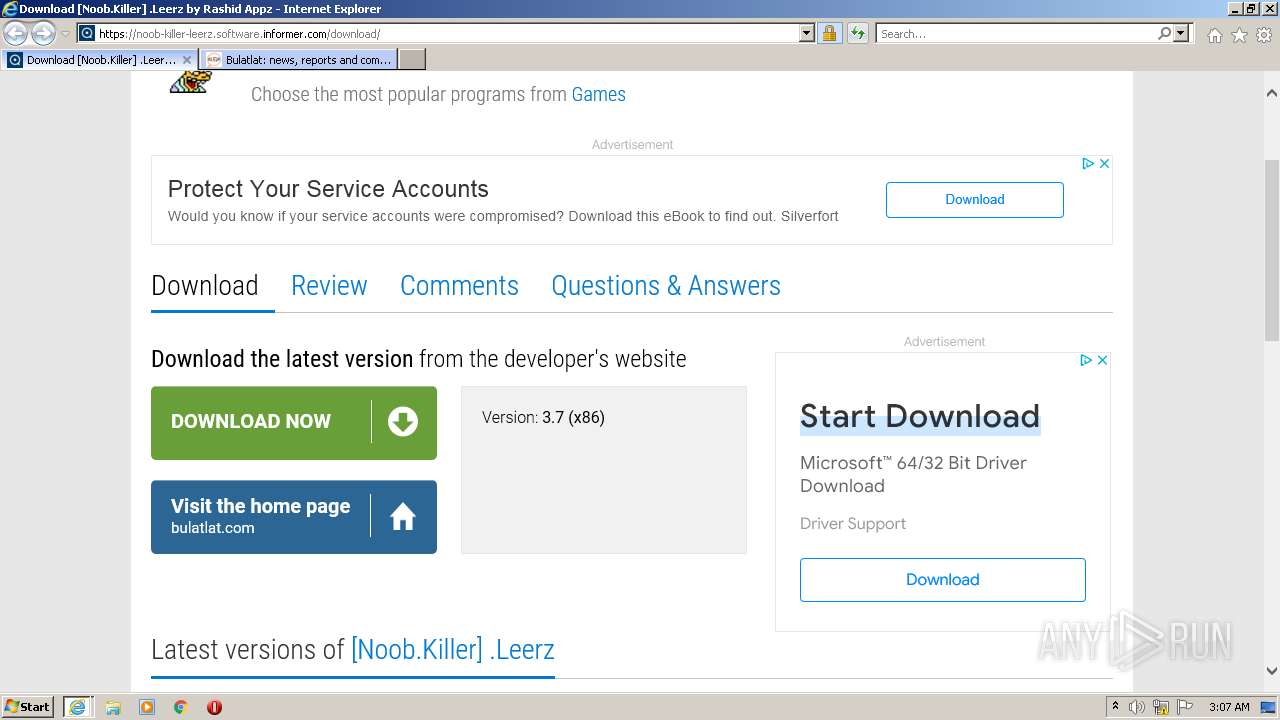The height and width of the screenshot is (720, 1280).
Task: Go back with the browser Back arrow
Action: click(x=16, y=33)
